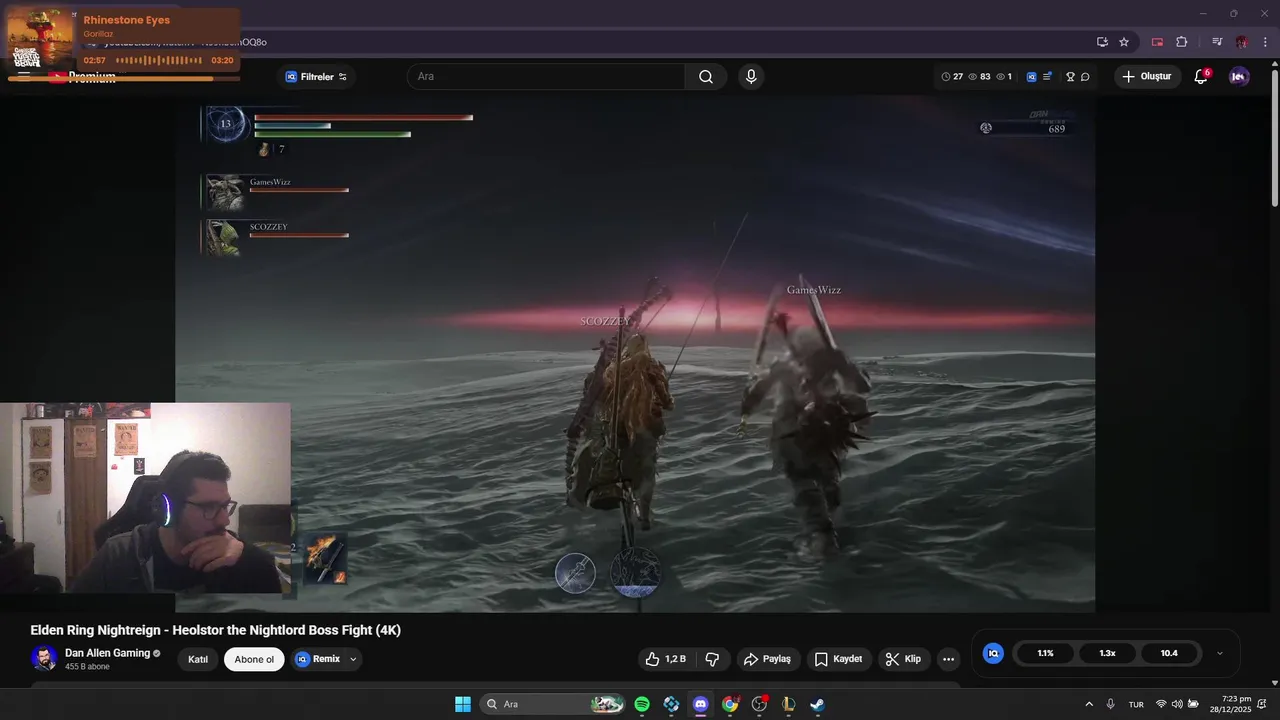Open the media control icon in browser toolbar

(1217, 42)
